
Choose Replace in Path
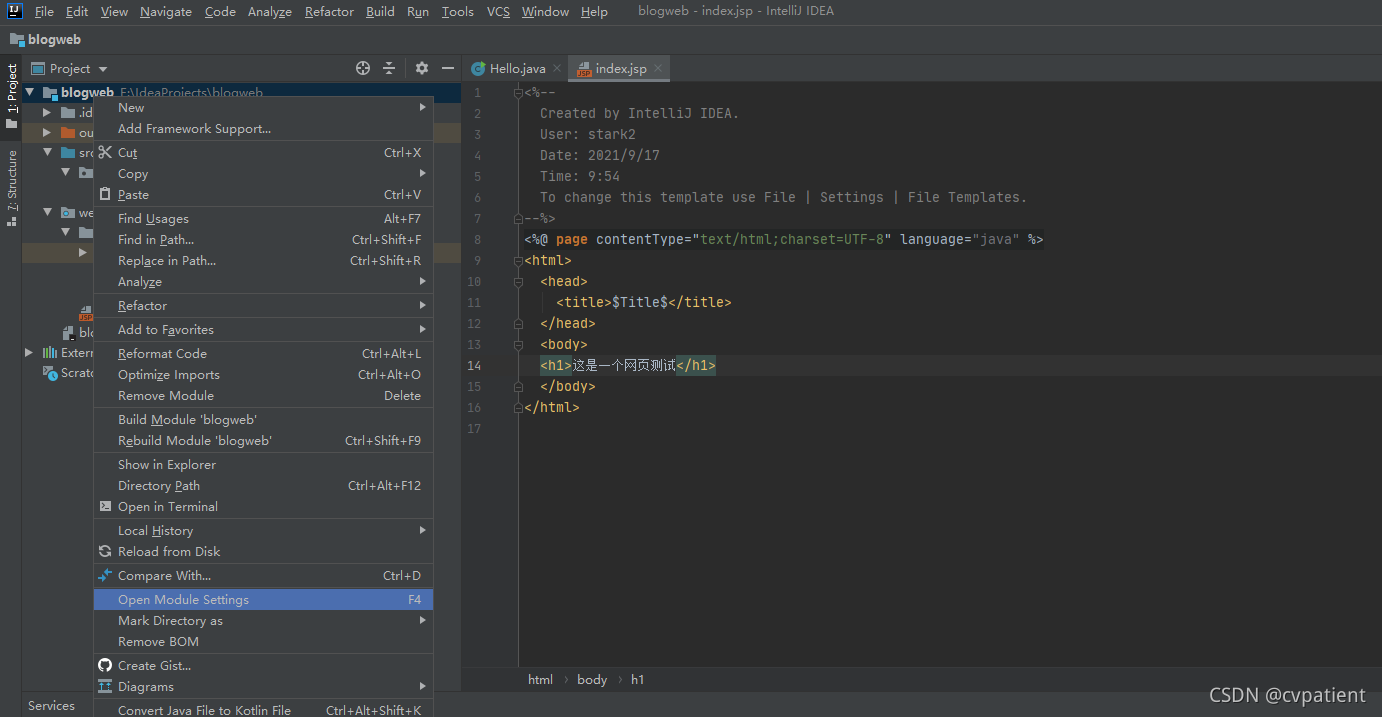pyautogui.click(x=263, y=260)
